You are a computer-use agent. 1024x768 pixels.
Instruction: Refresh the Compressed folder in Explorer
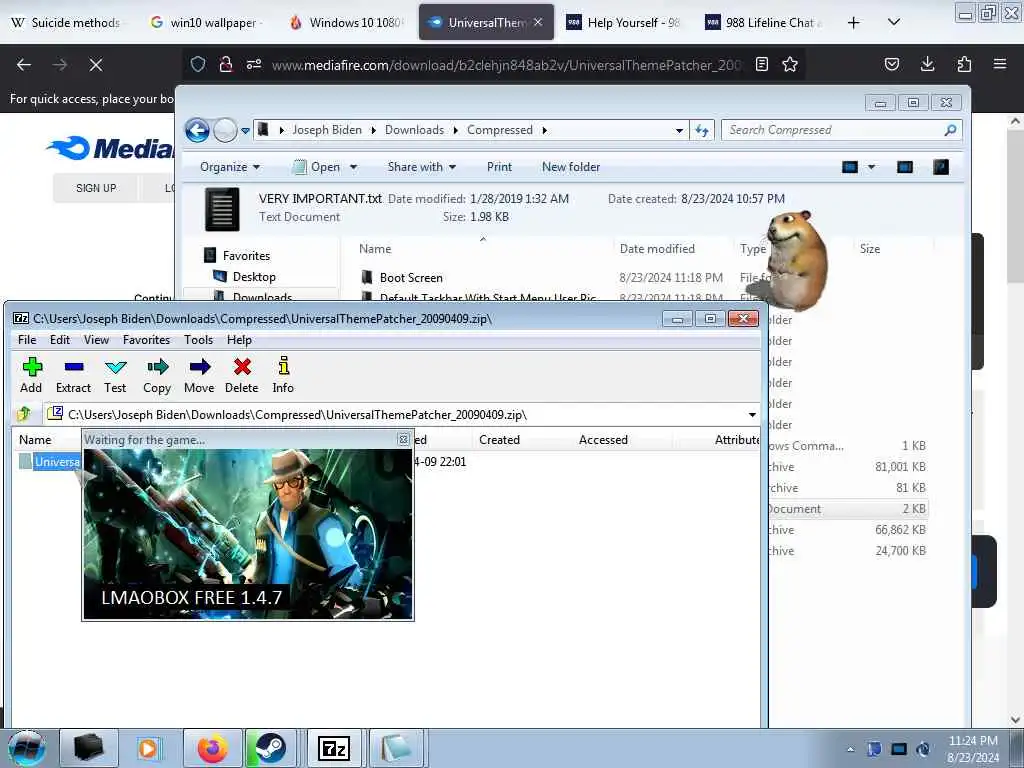click(x=702, y=131)
